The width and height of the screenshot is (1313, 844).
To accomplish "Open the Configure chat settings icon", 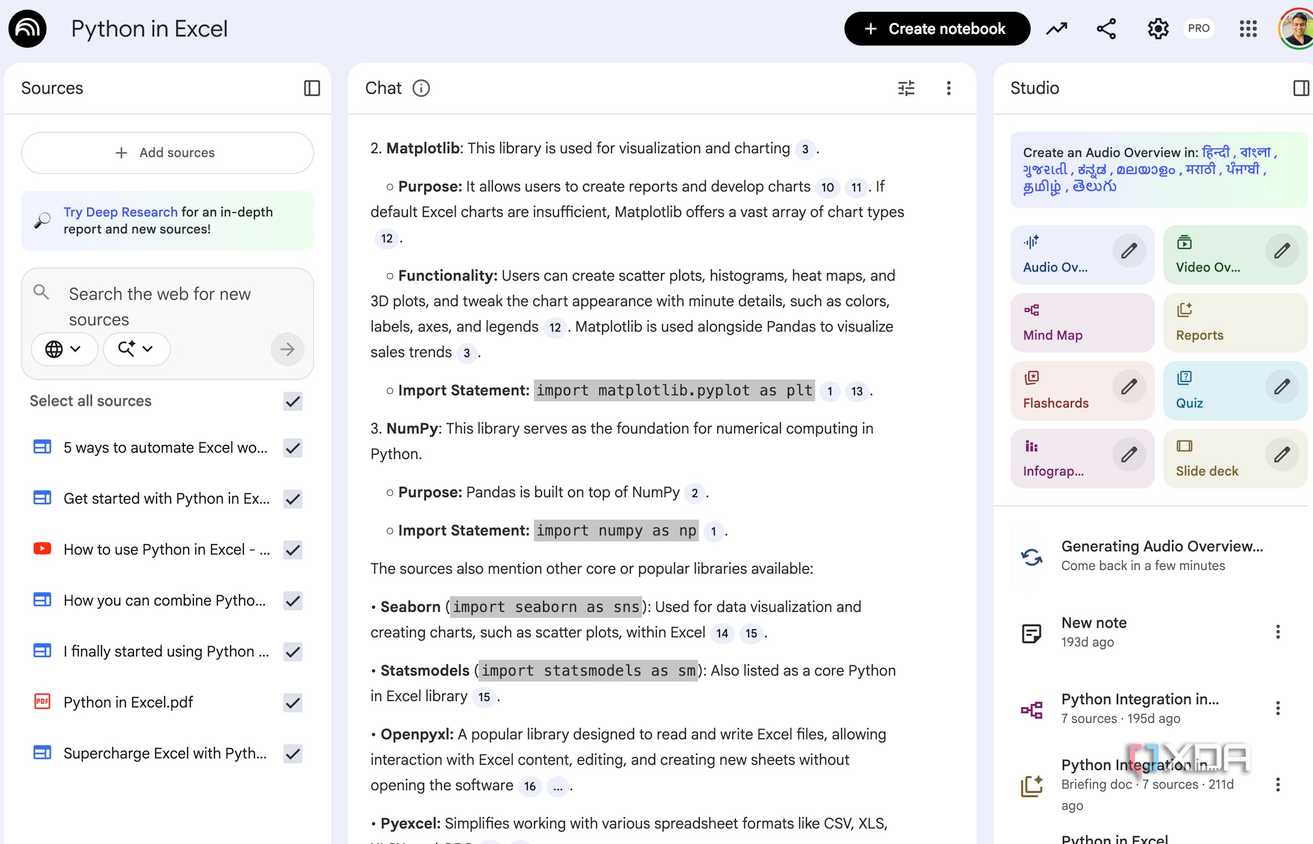I will pos(906,88).
